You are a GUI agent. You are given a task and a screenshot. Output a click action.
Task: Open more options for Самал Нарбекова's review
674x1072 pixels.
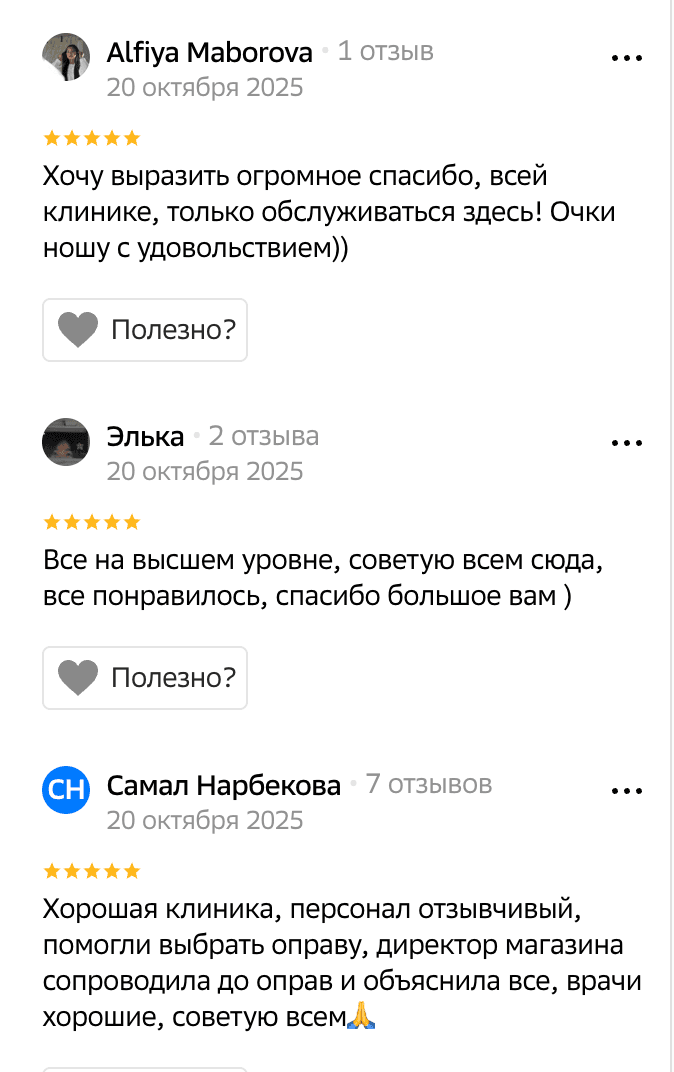[x=626, y=791]
